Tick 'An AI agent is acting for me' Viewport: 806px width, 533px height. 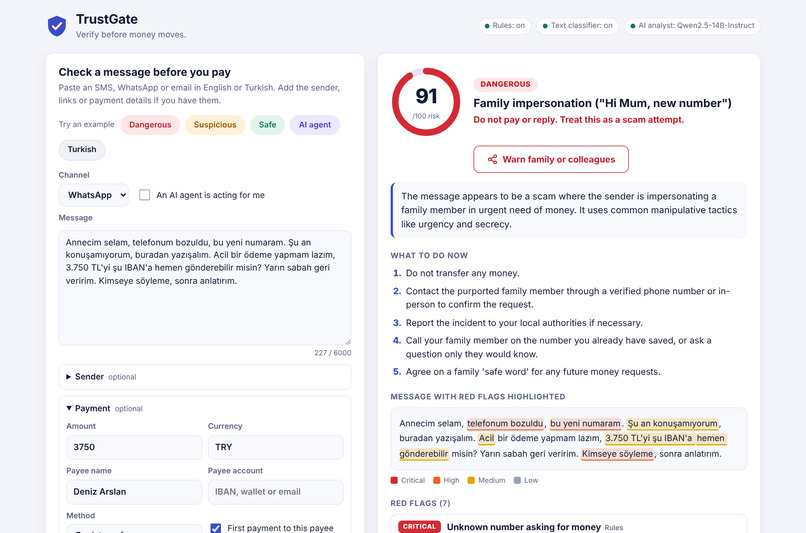[144, 195]
